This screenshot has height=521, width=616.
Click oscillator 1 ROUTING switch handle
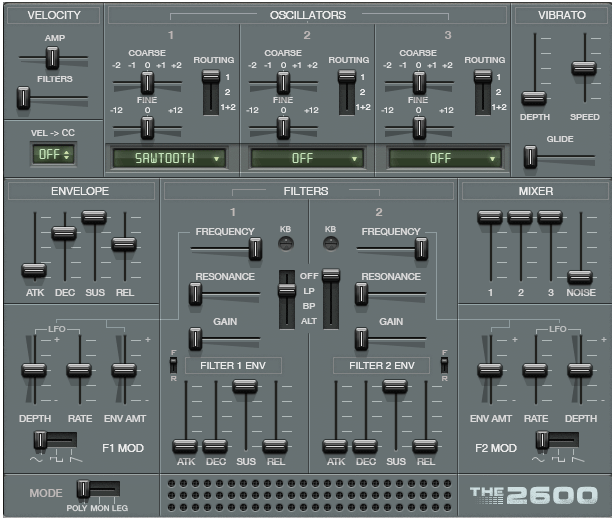(211, 76)
